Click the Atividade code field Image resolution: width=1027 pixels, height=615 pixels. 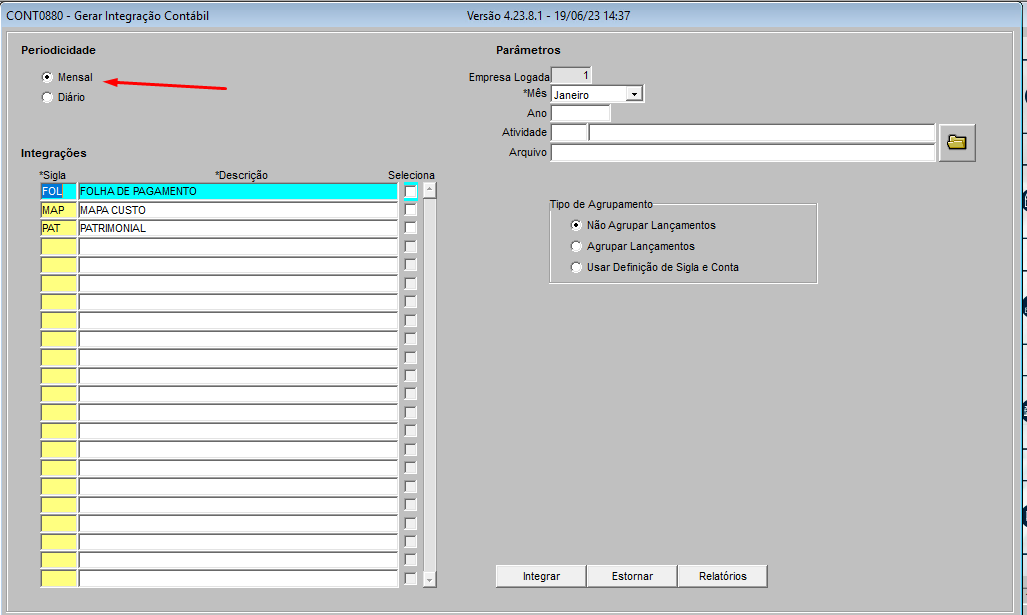click(568, 133)
